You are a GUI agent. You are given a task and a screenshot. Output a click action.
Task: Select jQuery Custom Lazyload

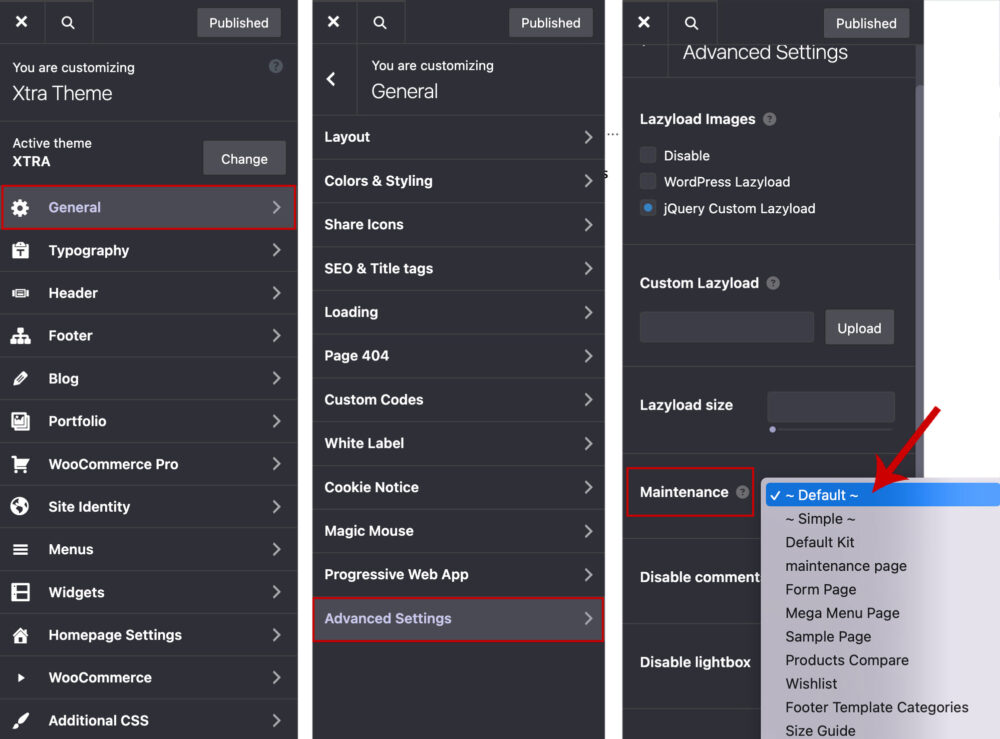point(647,208)
